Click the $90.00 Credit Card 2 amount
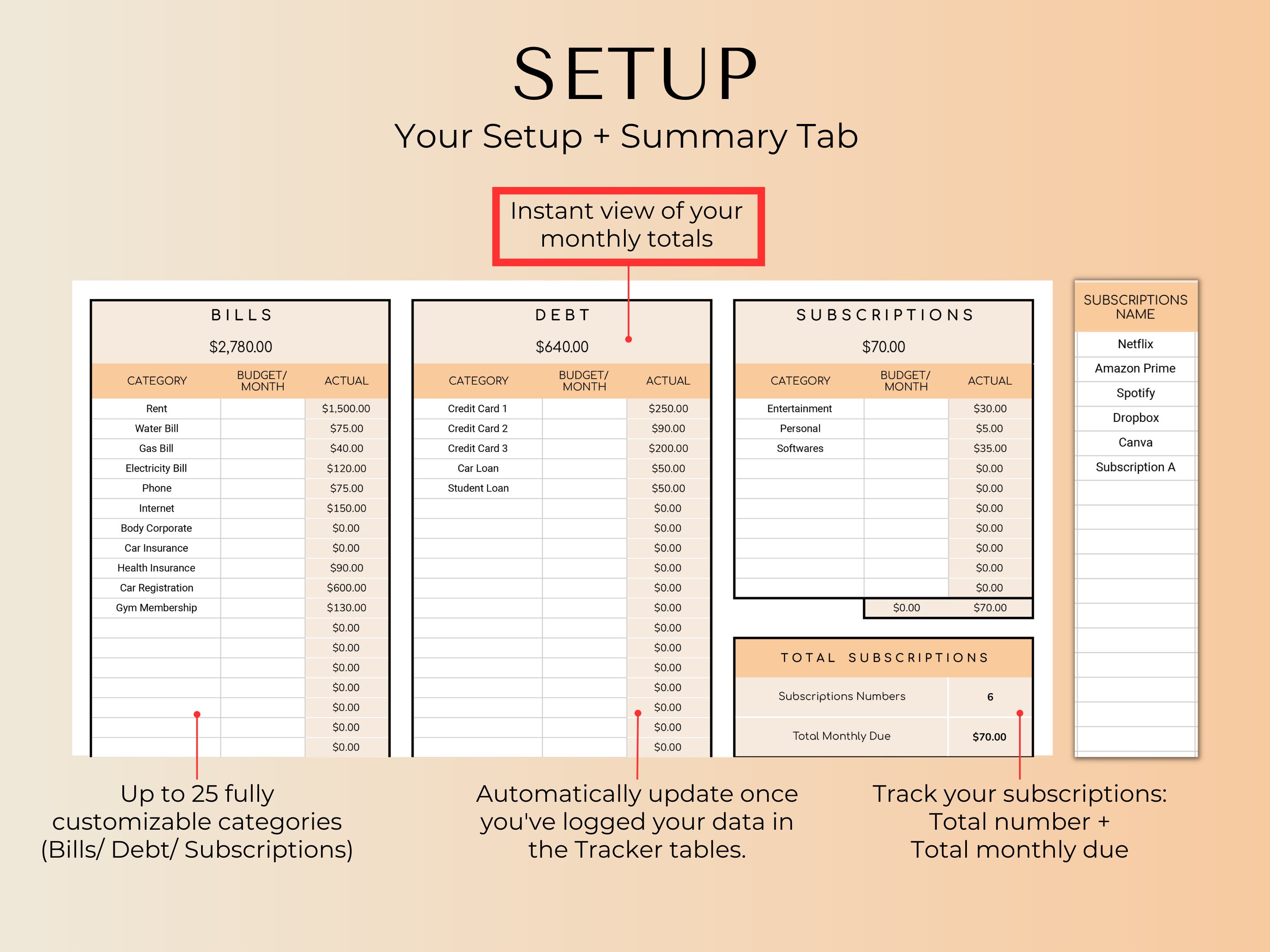 tap(668, 429)
